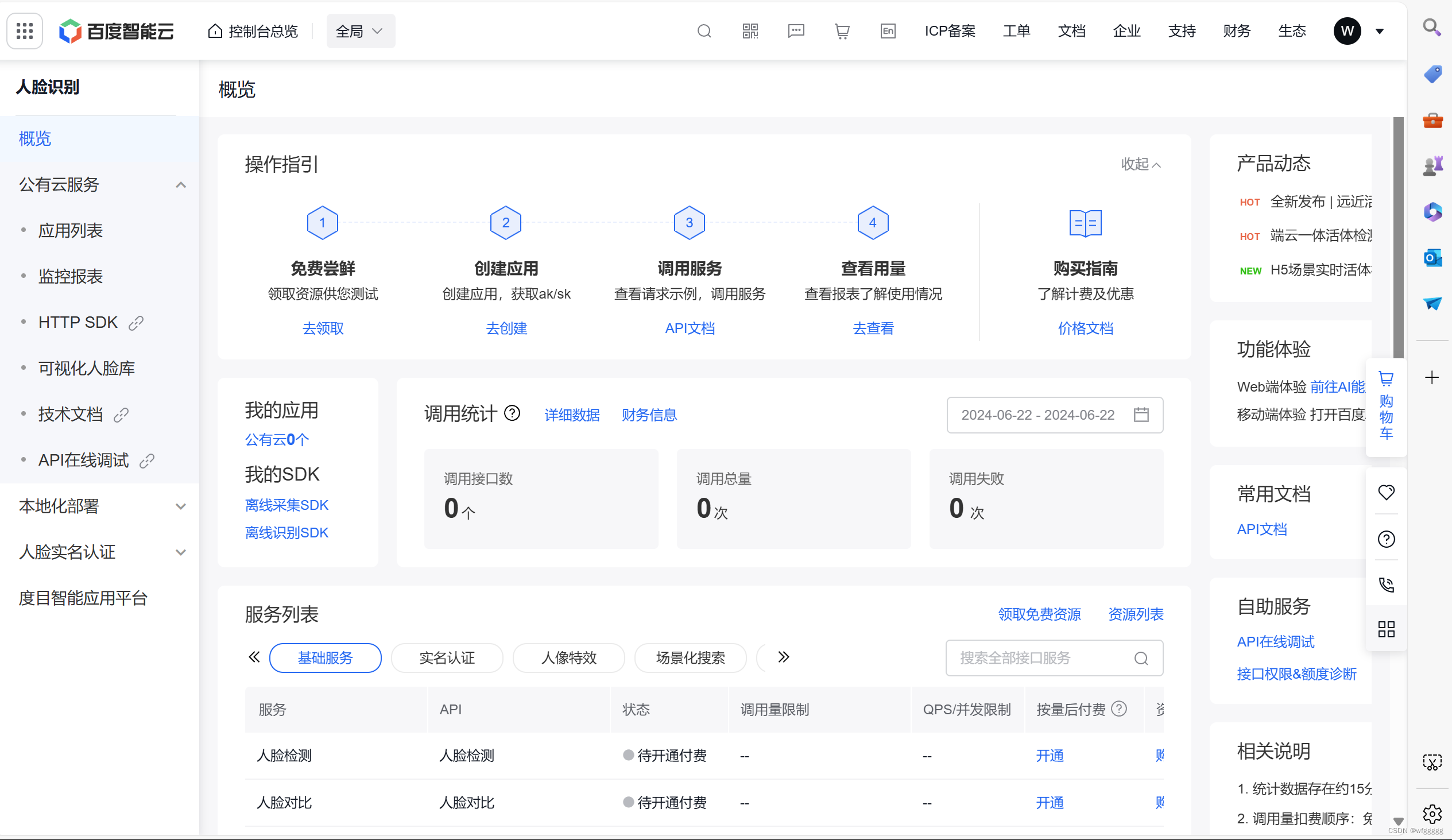Open 接口权限&额度诊断 link
The image size is (1452, 840).
[1296, 674]
